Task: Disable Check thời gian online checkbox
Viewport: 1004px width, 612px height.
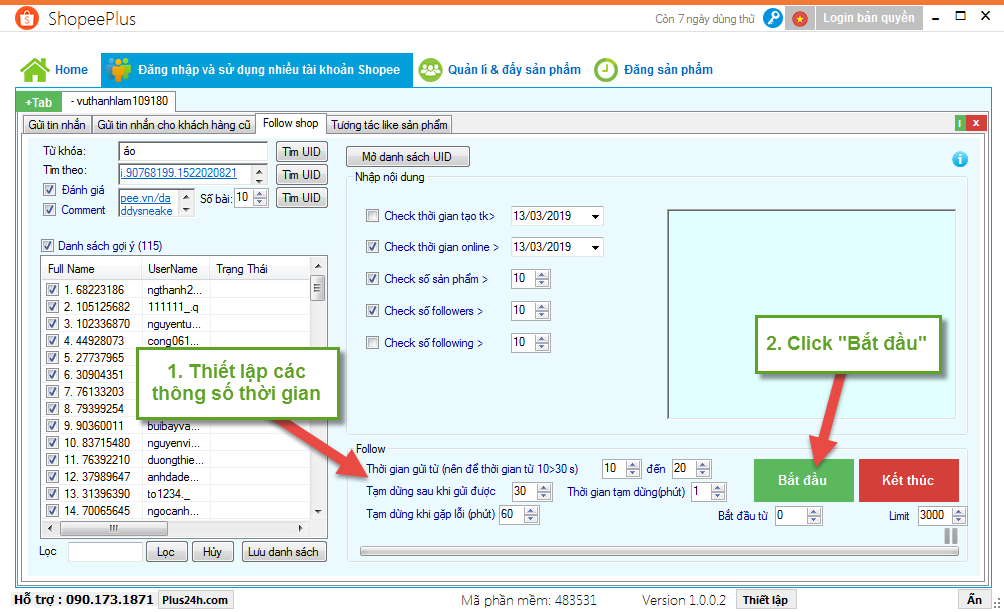Action: pyautogui.click(x=372, y=246)
